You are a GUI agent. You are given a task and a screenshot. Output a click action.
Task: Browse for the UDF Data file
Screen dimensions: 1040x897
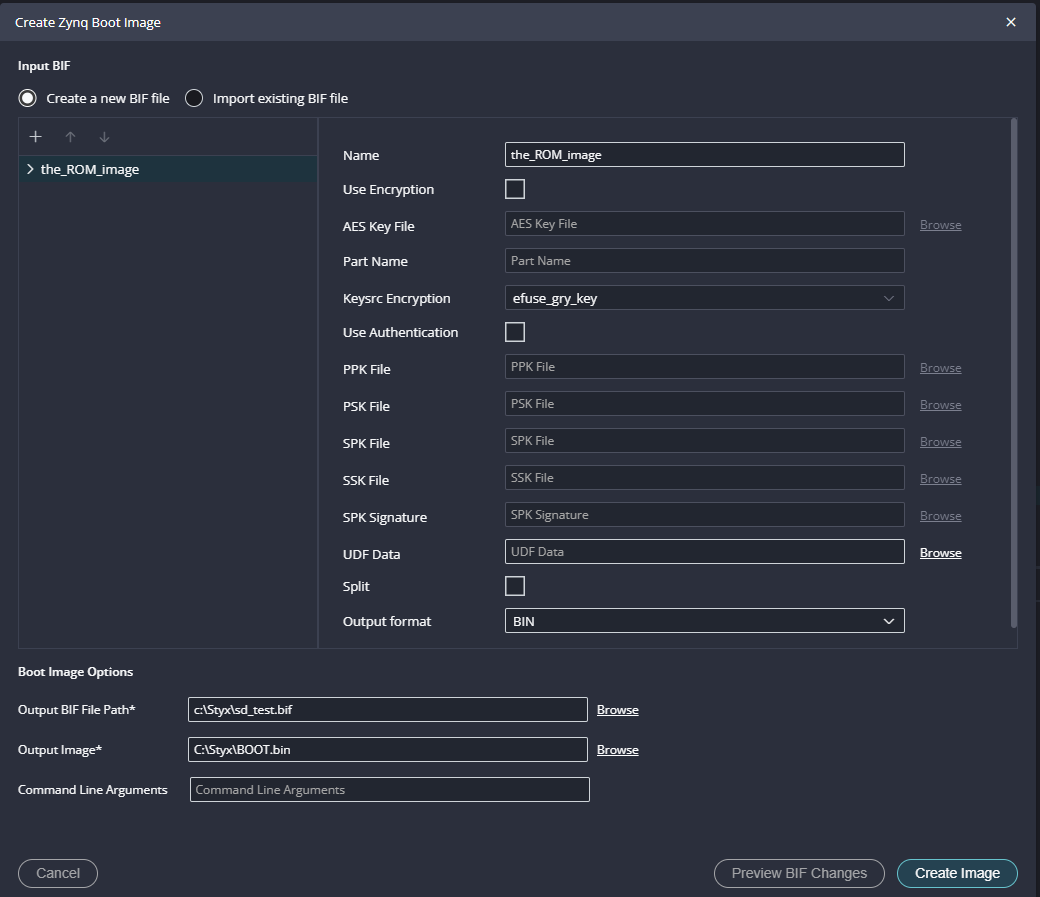(940, 553)
